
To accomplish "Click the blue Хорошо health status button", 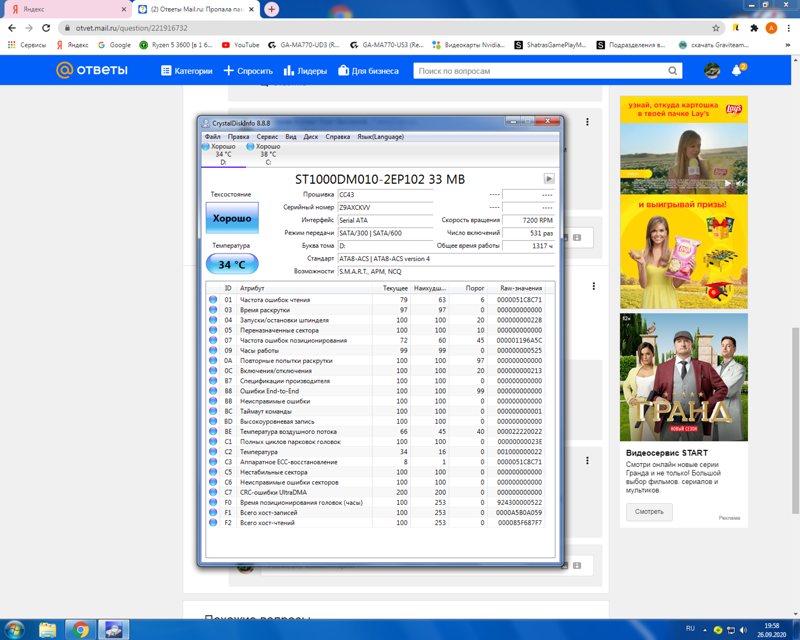I will (x=232, y=218).
